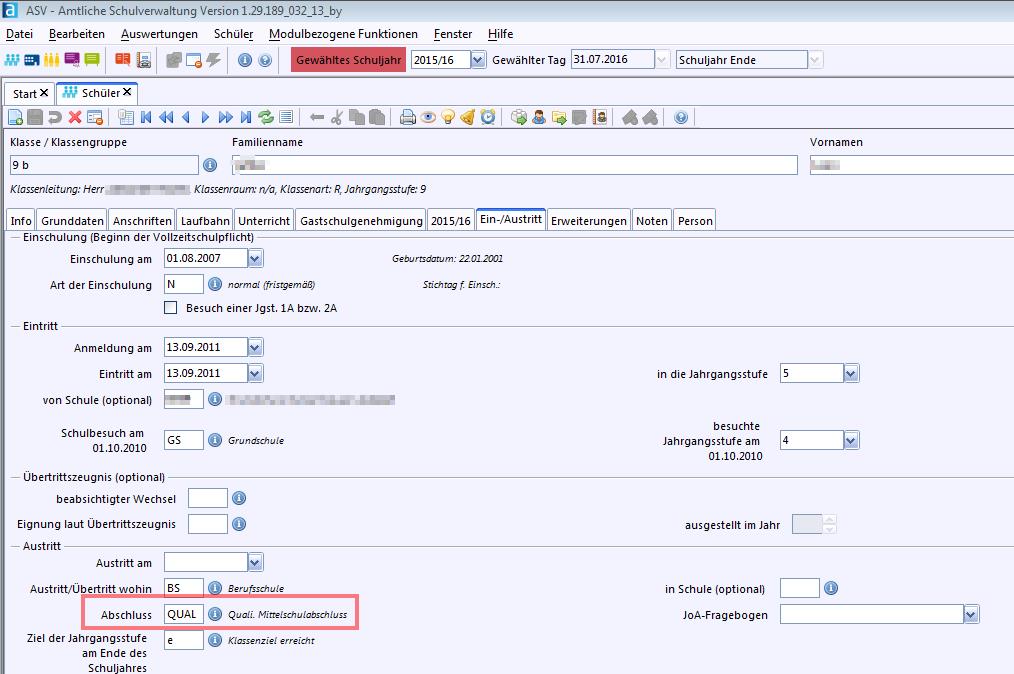Click info icon beside in Schule (optional)
The image size is (1014, 674).
(x=831, y=588)
